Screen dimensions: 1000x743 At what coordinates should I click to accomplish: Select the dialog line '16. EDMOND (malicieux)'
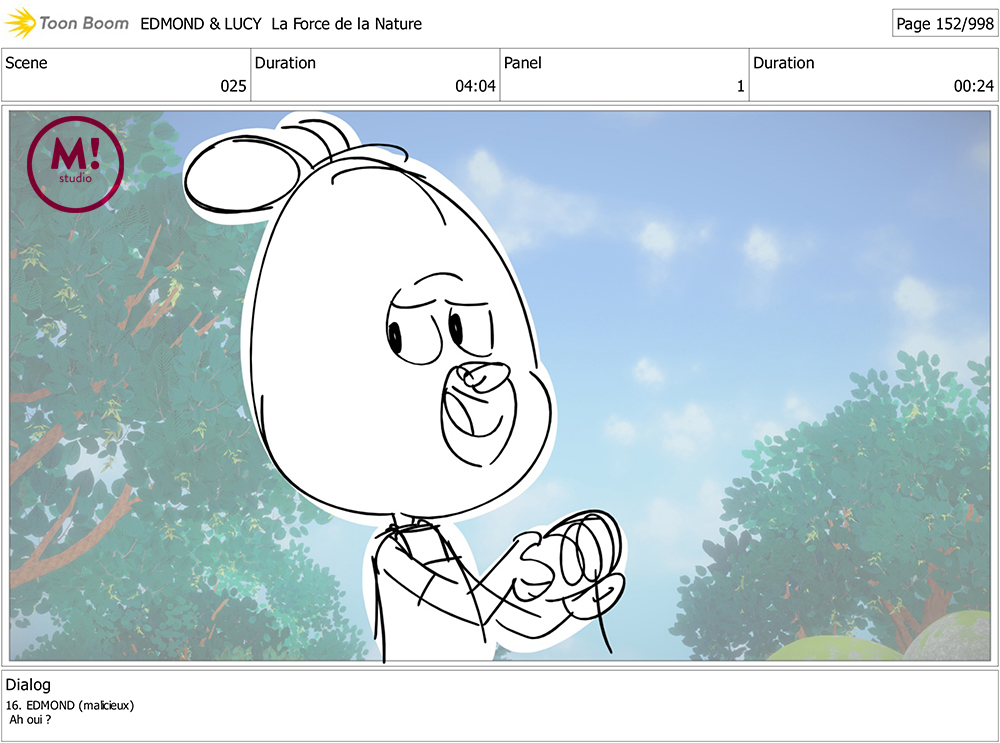(x=70, y=705)
